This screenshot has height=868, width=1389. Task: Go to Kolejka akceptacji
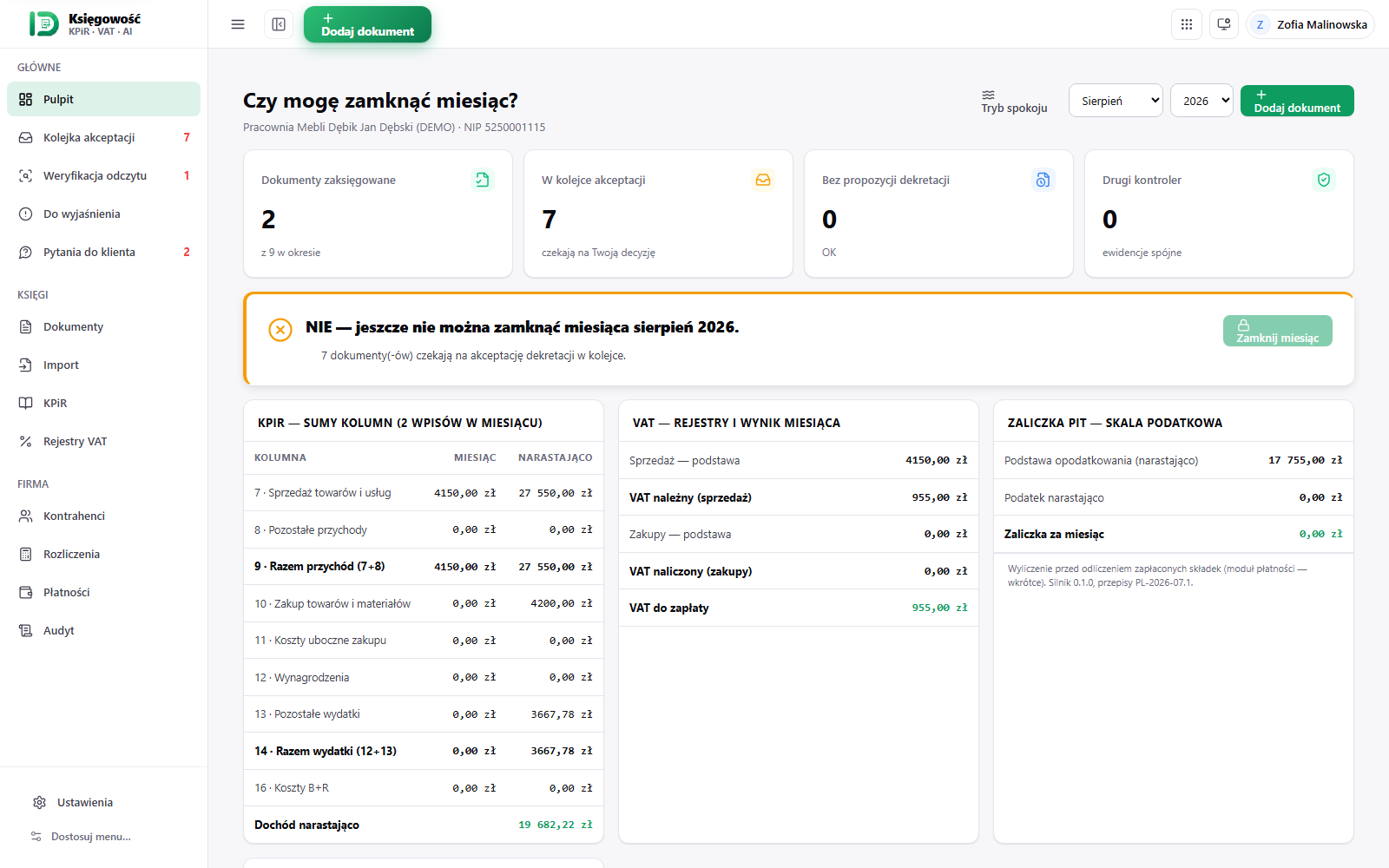pyautogui.click(x=103, y=137)
